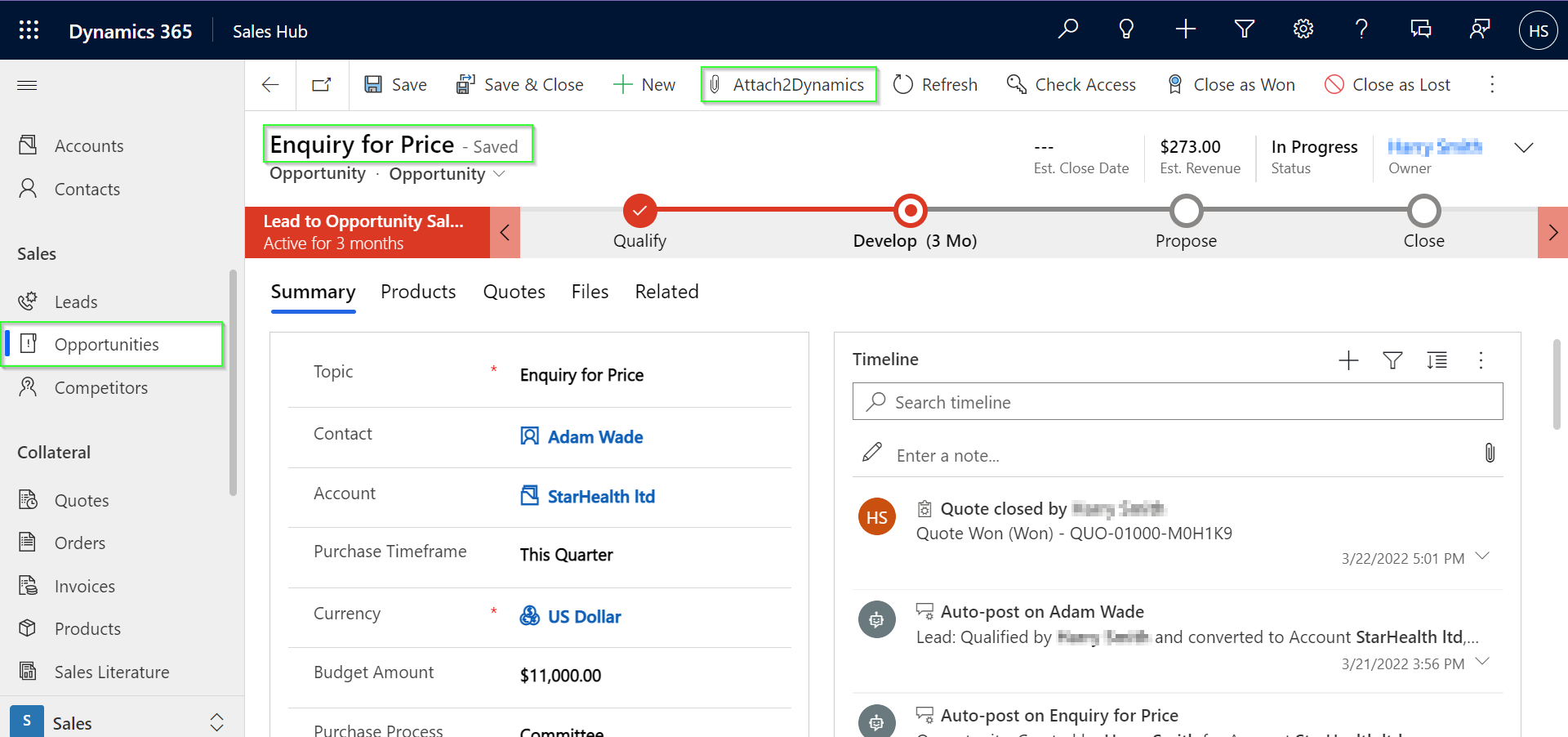Move to next process stage arrow
Image resolution: width=1568 pixels, height=737 pixels.
coord(1552,233)
